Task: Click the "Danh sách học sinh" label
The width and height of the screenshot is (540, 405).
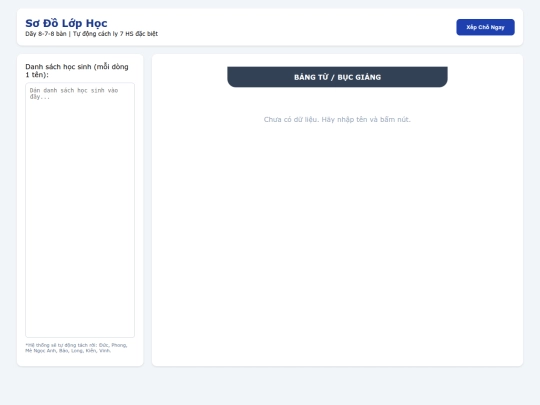Action: (77, 71)
